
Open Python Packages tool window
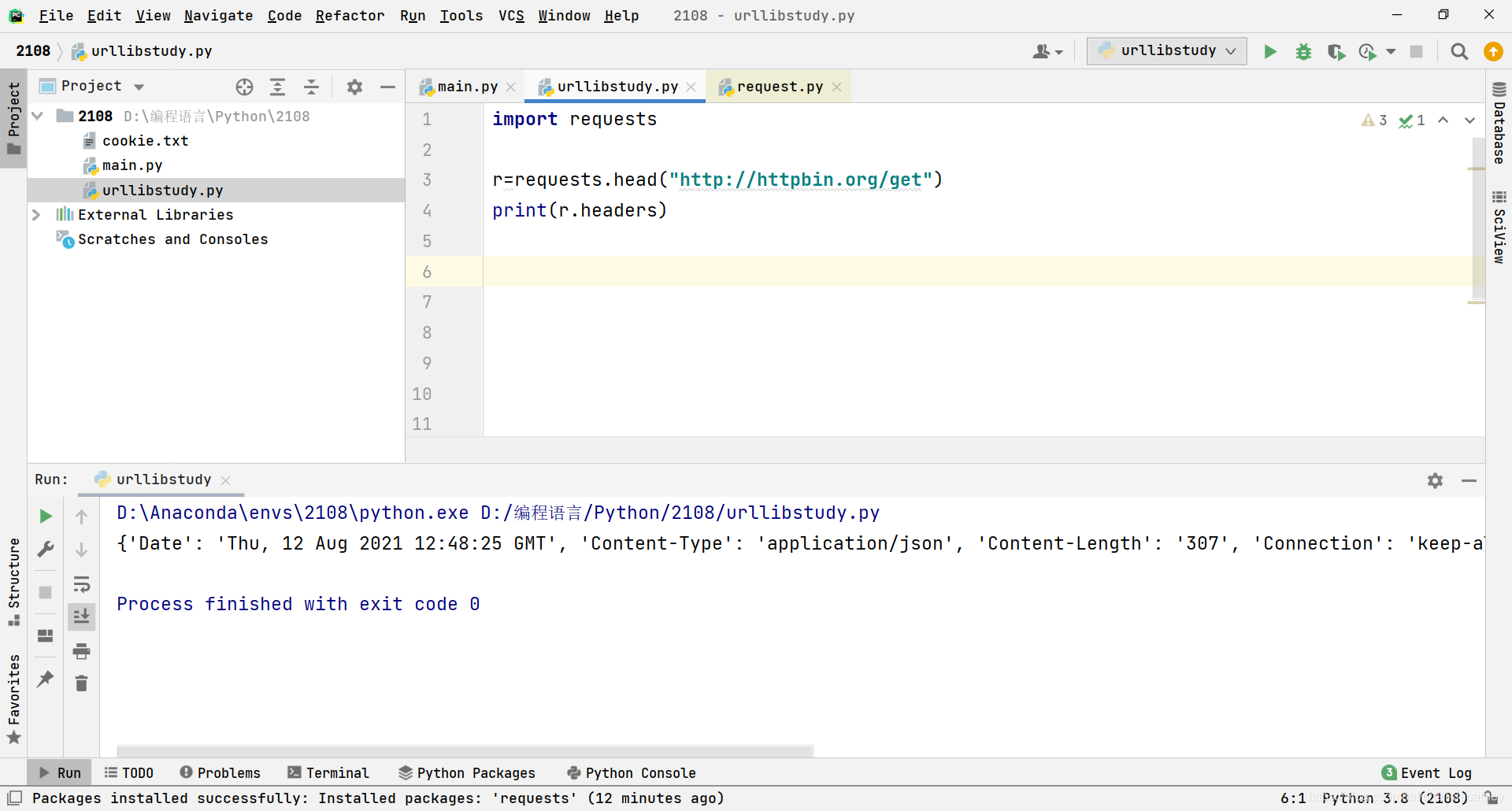(467, 773)
